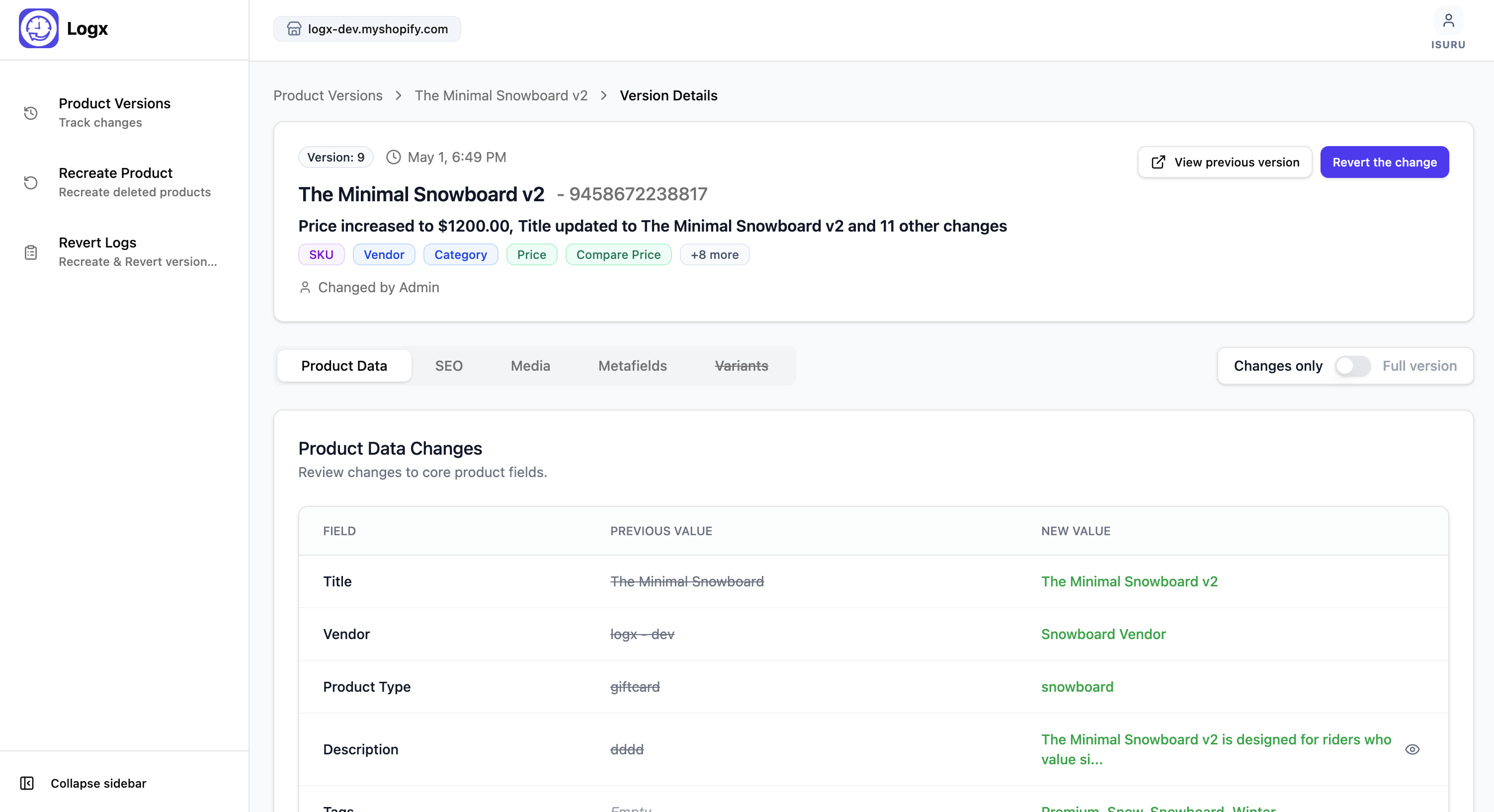
Task: Toggle the Changes only / Full version switch
Action: pyautogui.click(x=1352, y=366)
